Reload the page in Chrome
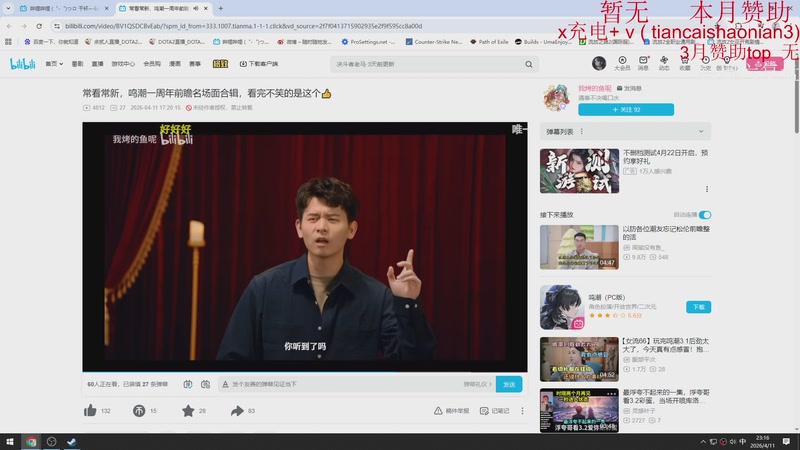The width and height of the screenshot is (800, 450). pos(39,26)
